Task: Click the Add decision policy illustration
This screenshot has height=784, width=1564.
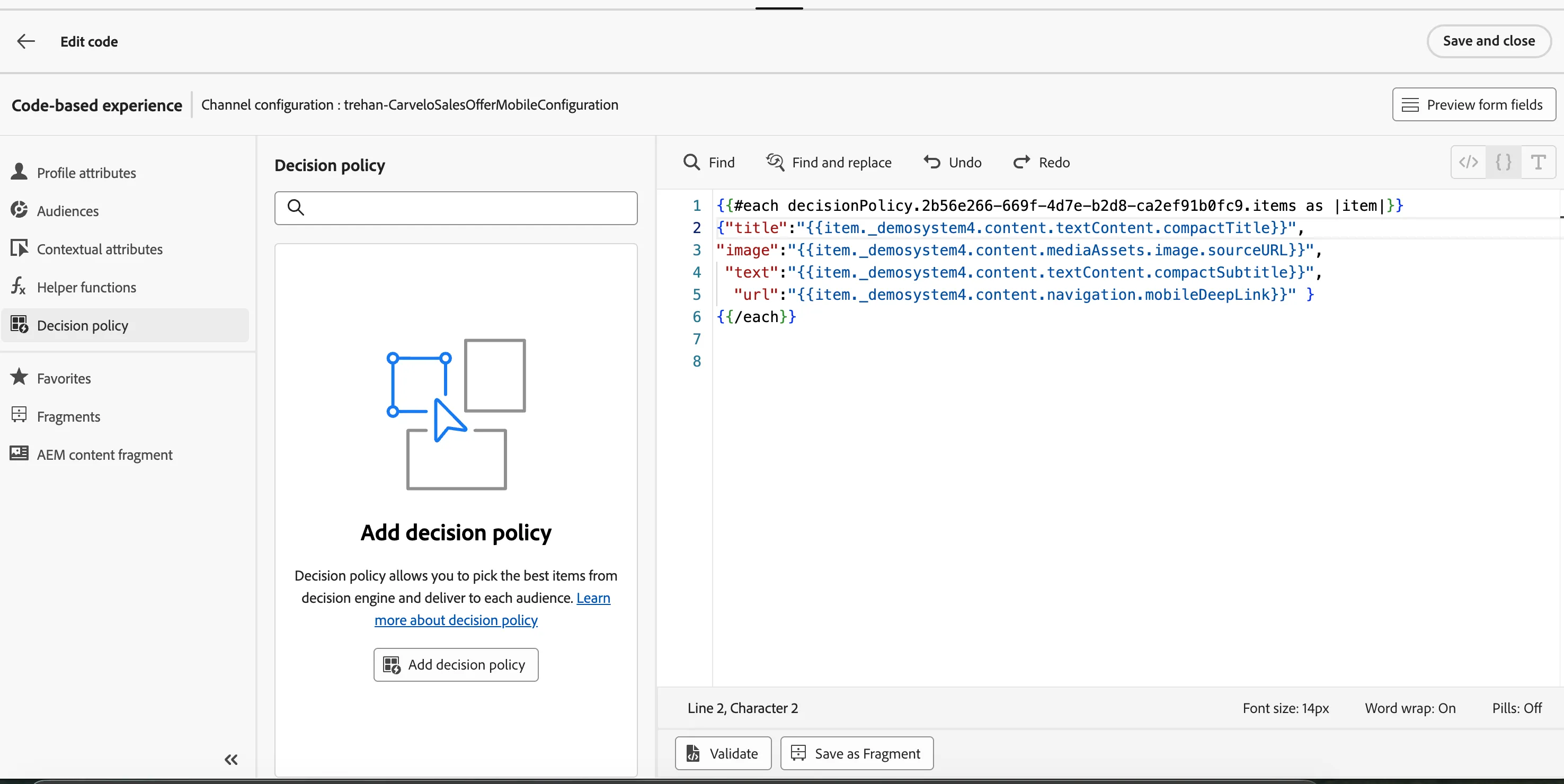Action: (456, 414)
